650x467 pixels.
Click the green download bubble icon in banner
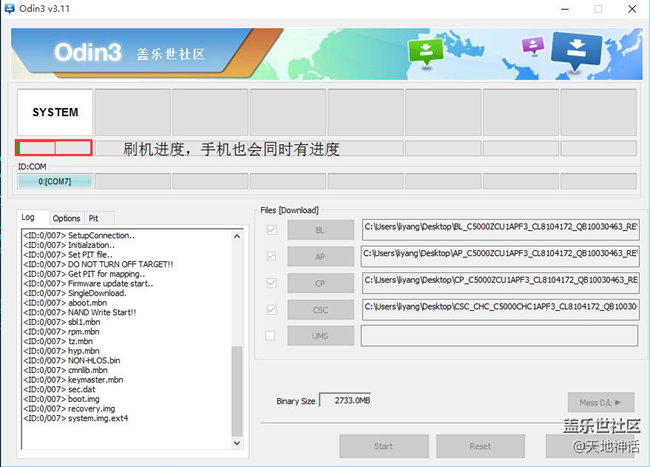point(426,51)
